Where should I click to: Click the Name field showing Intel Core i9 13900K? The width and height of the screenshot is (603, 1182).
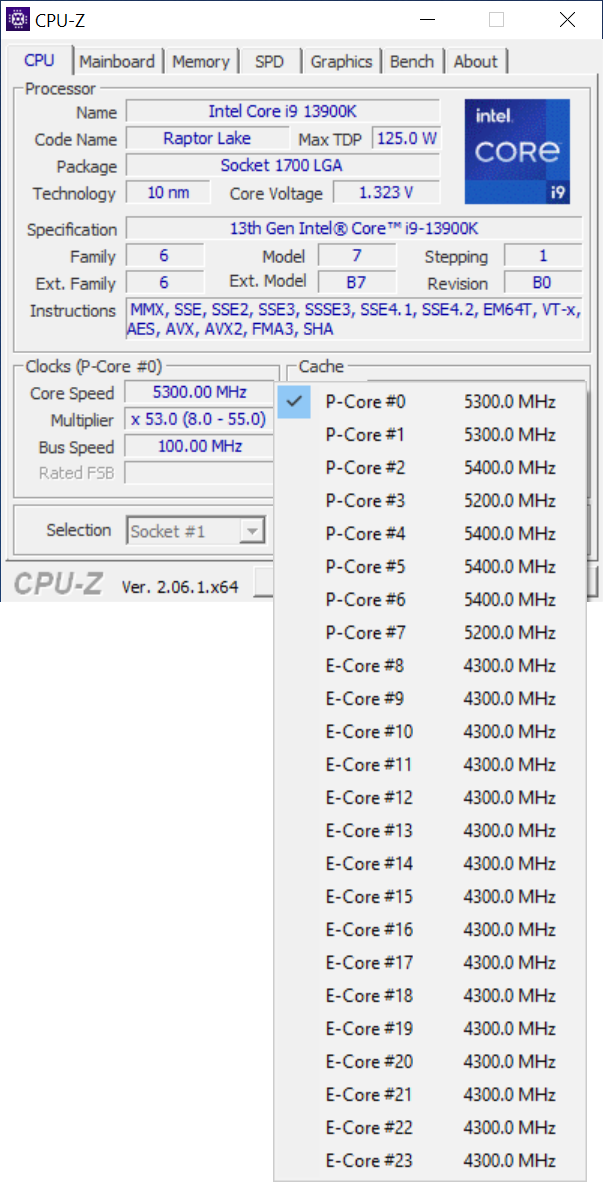pyautogui.click(x=283, y=112)
